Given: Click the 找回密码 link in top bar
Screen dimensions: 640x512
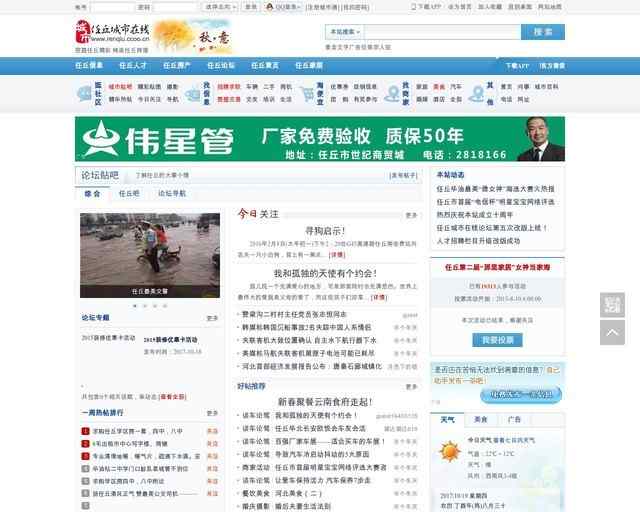Looking at the screenshot, I should tap(355, 7).
